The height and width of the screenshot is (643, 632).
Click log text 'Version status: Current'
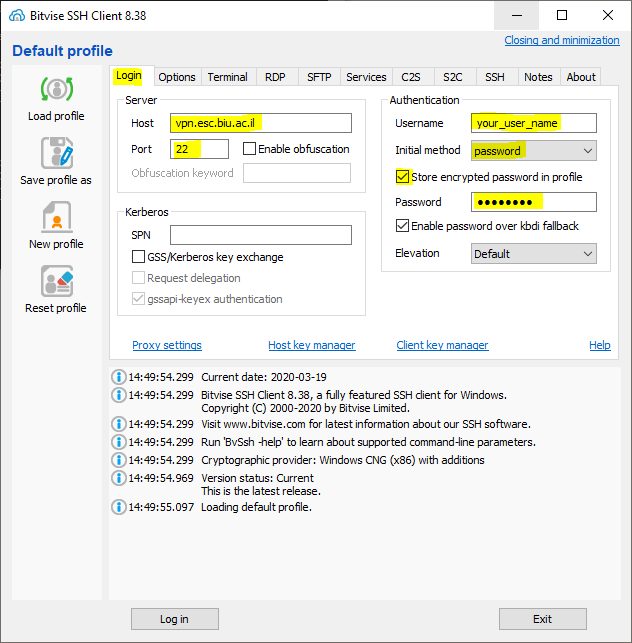(x=257, y=478)
